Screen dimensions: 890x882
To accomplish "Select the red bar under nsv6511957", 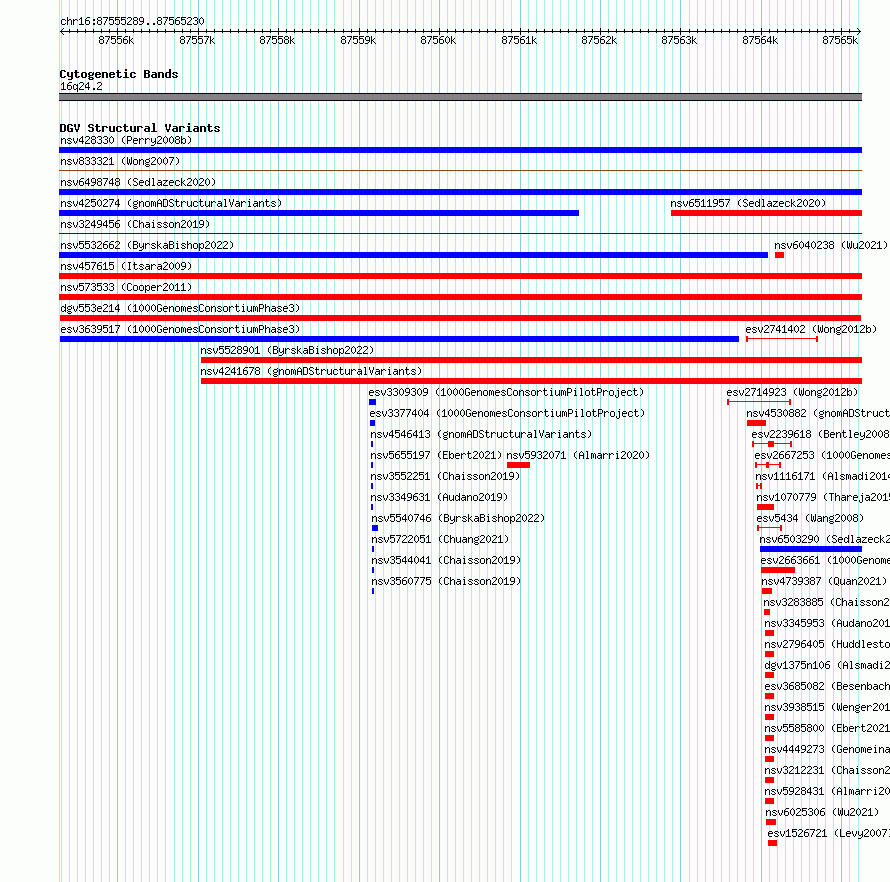I will (766, 213).
